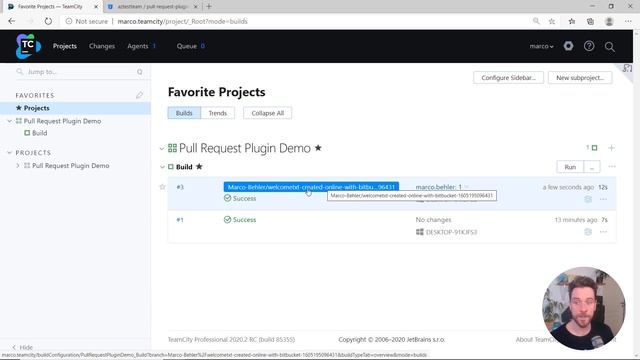The image size is (640, 360).
Task: Open the Agents page
Action: coord(138,46)
